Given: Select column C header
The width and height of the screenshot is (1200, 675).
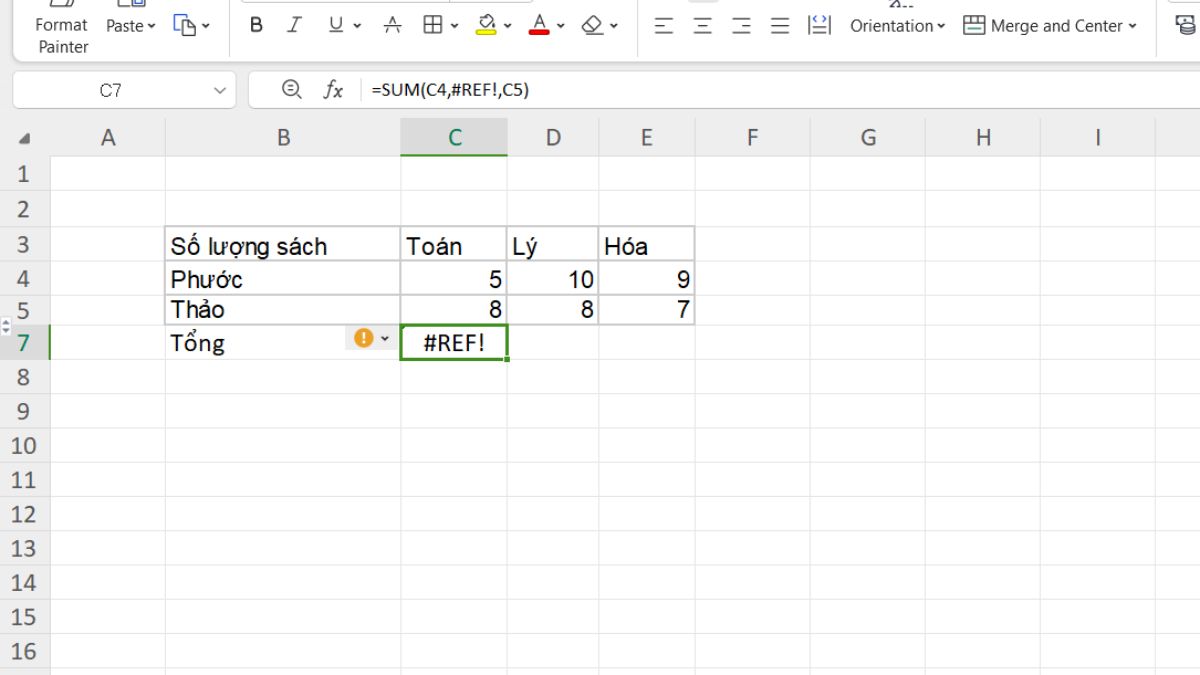Looking at the screenshot, I should (x=454, y=138).
